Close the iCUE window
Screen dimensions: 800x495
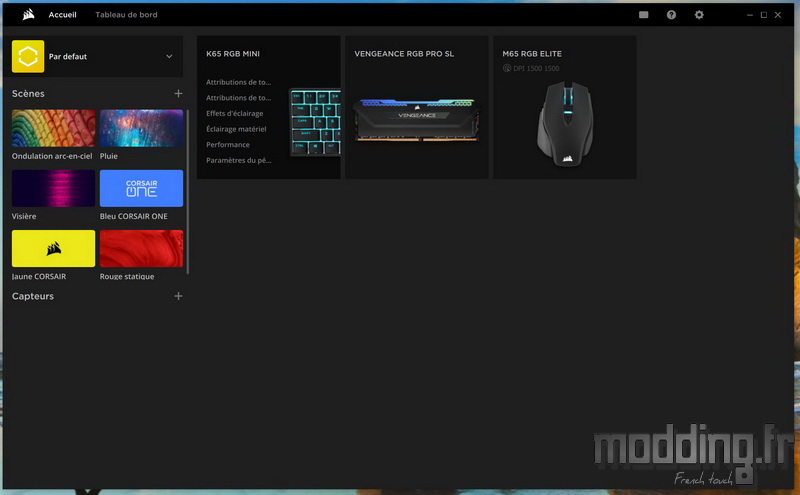coord(778,15)
